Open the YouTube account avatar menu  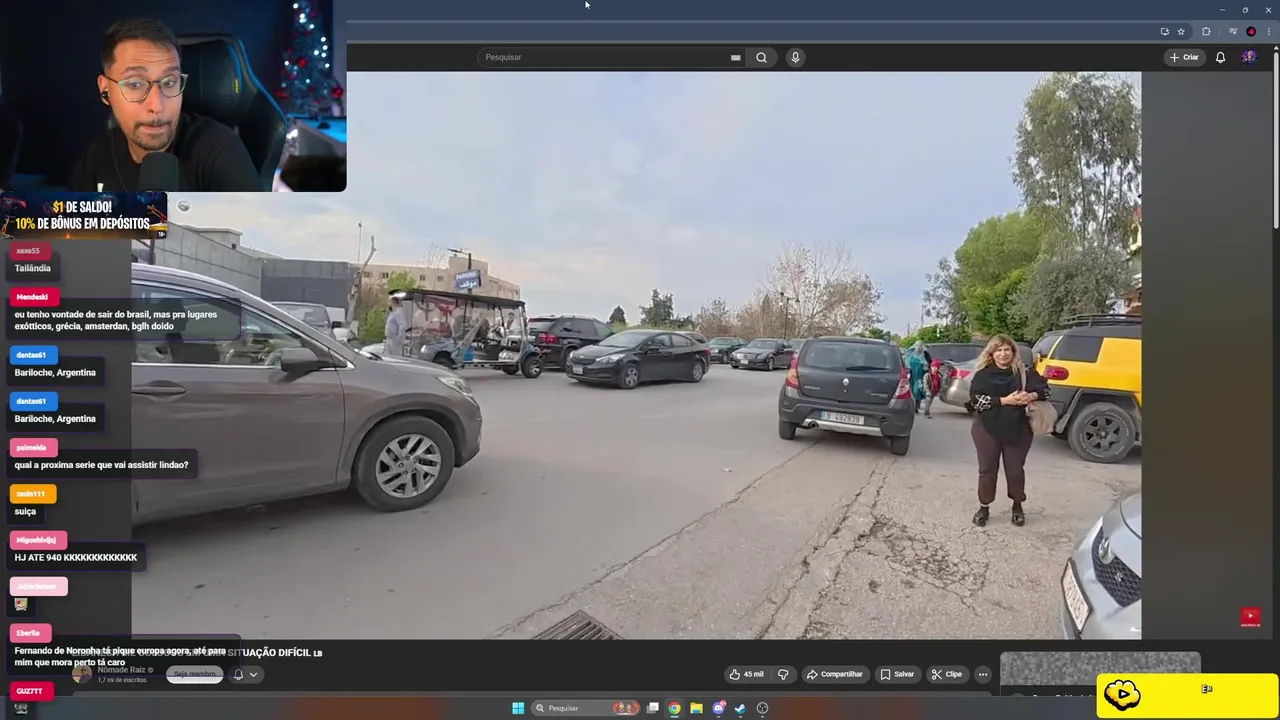click(1249, 57)
